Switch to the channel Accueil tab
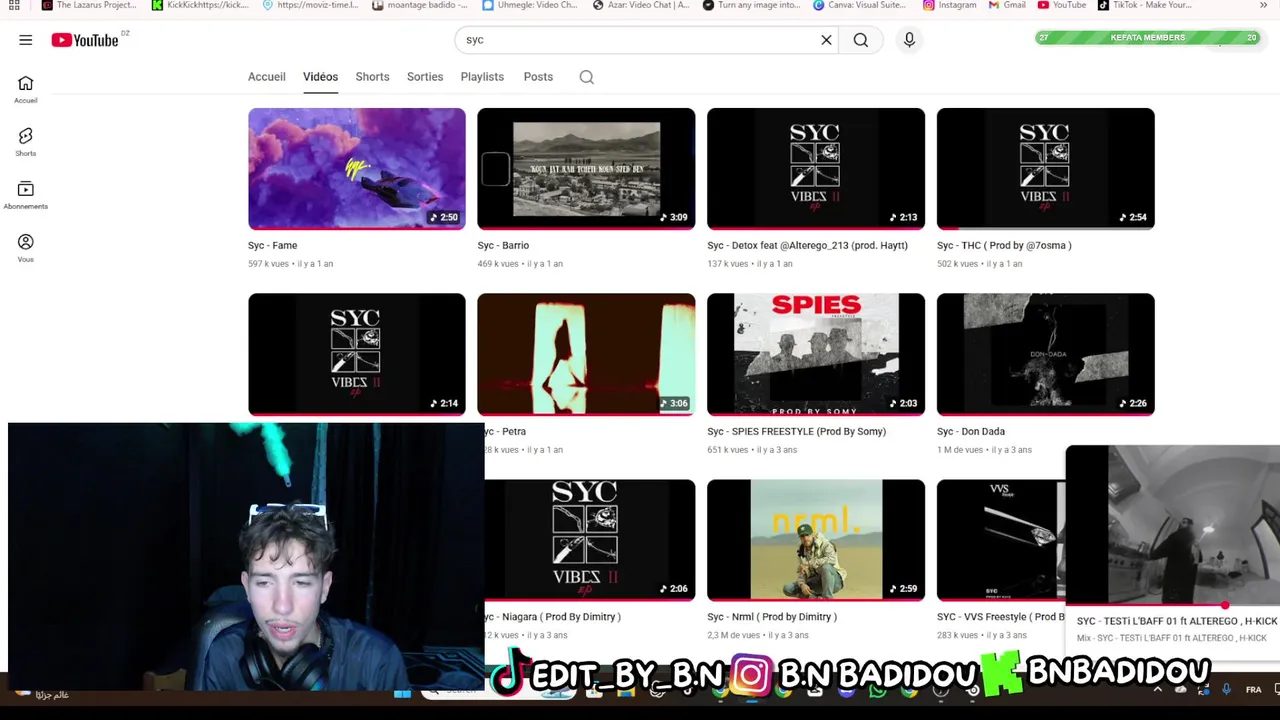The image size is (1280, 720). [267, 77]
